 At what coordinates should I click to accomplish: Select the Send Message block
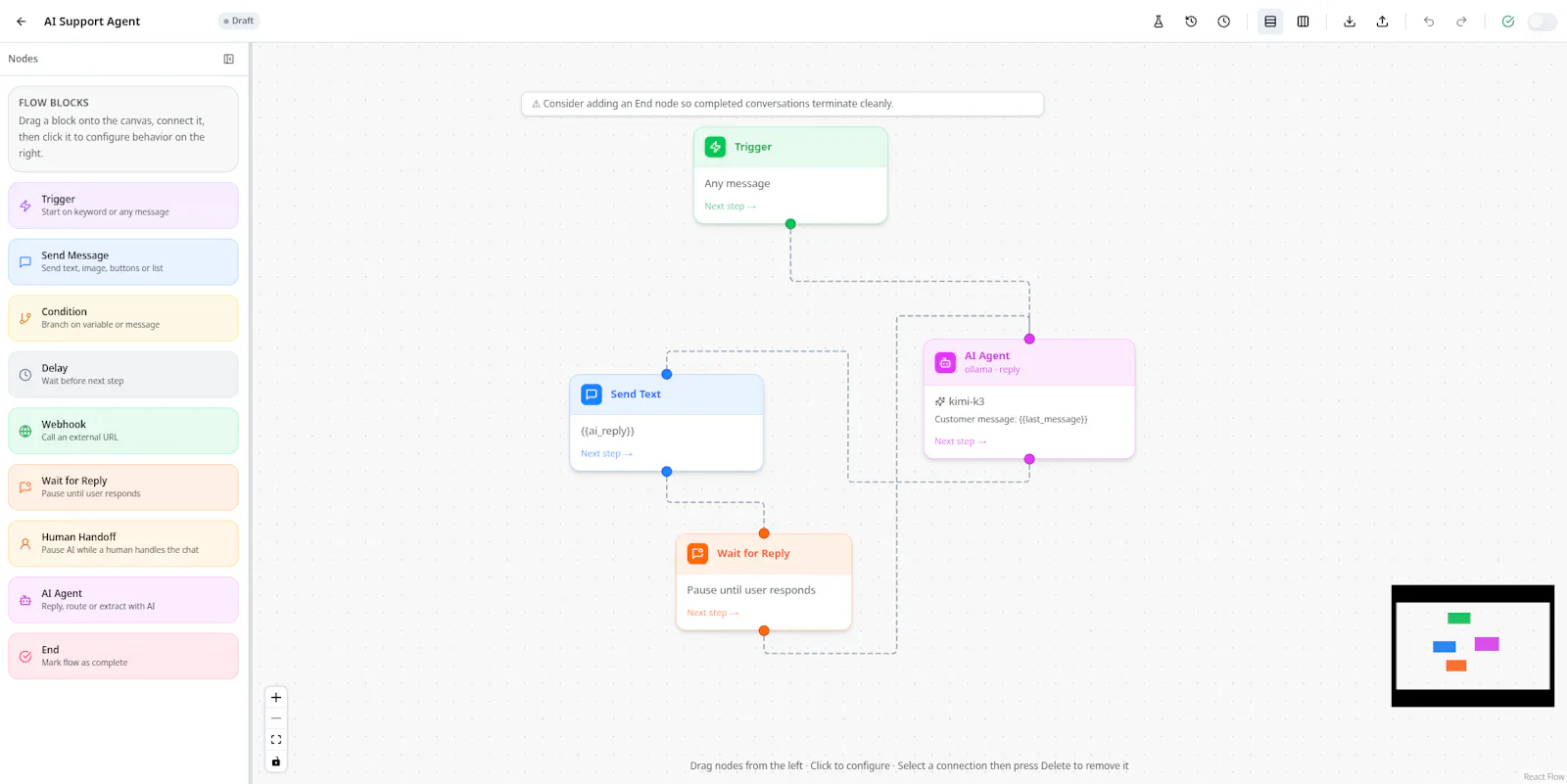point(123,262)
